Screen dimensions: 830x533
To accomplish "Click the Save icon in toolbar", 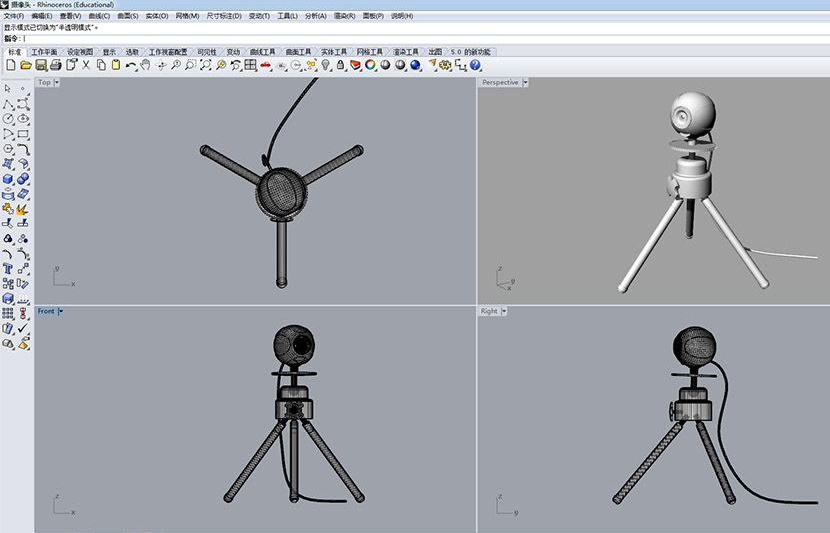I will tap(41, 65).
